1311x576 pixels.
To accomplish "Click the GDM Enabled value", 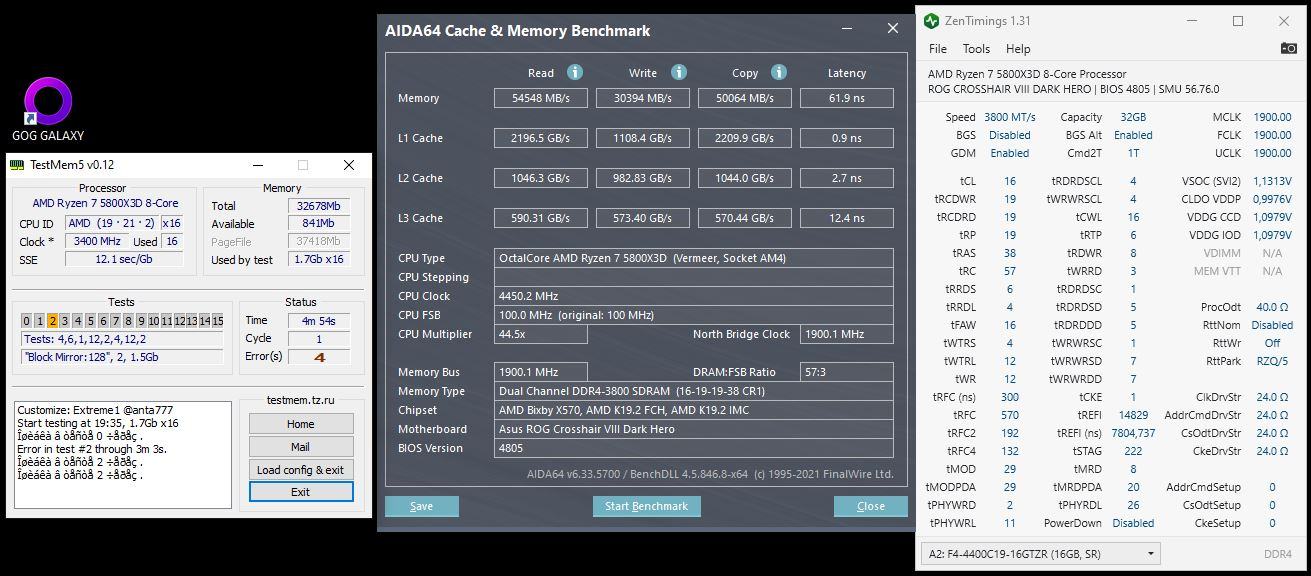I will pos(1009,153).
